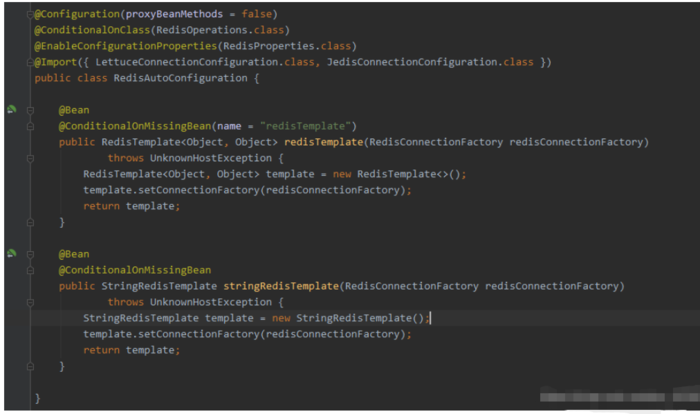Image resolution: width=700 pixels, height=414 pixels.
Task: Click setConnectionFactory inside the stringRedisTemplate method
Action: [199, 334]
